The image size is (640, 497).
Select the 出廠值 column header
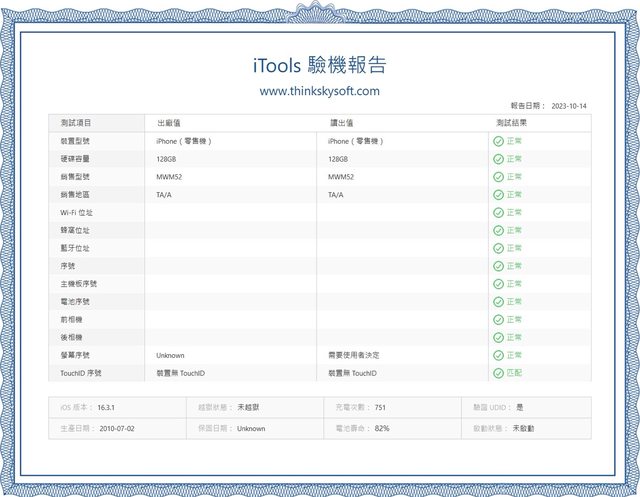pyautogui.click(x=169, y=123)
